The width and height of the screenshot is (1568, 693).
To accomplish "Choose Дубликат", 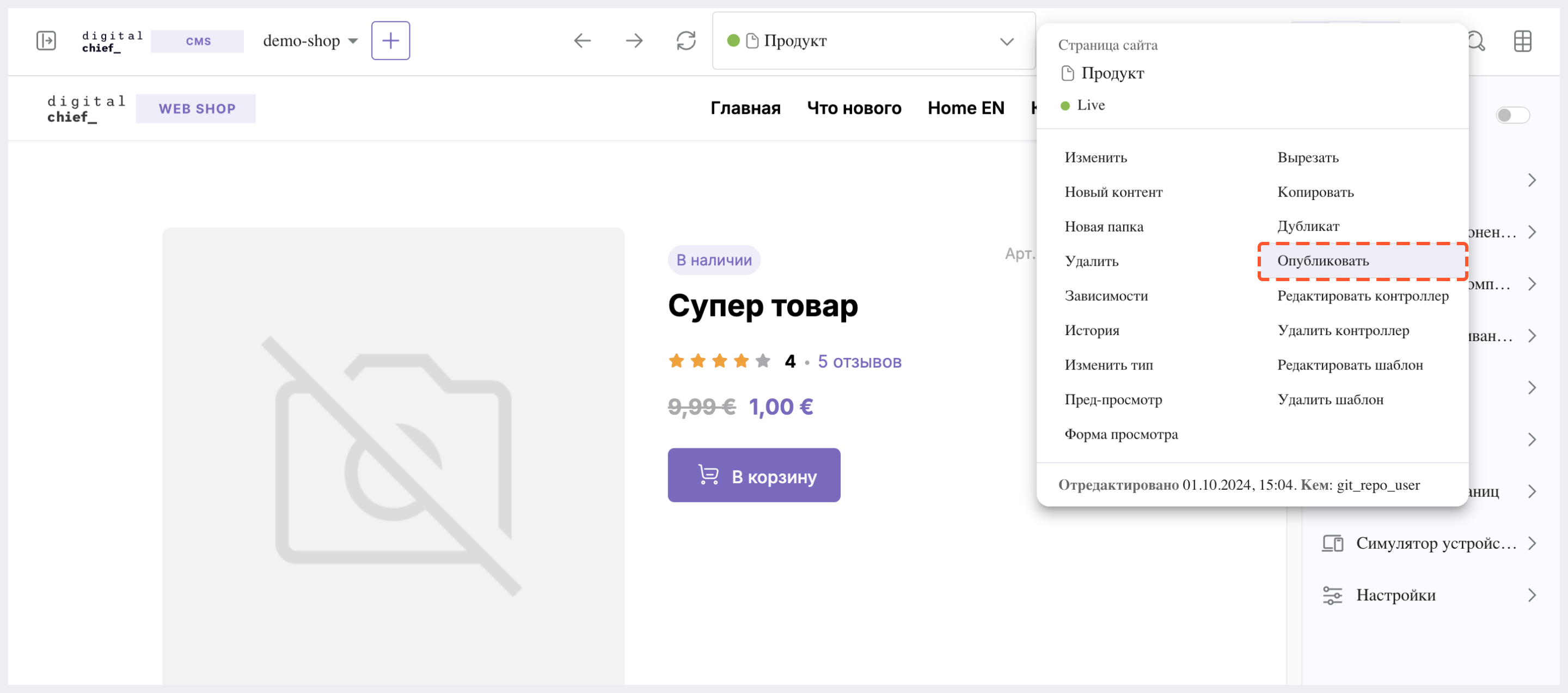I will 1308,227.
